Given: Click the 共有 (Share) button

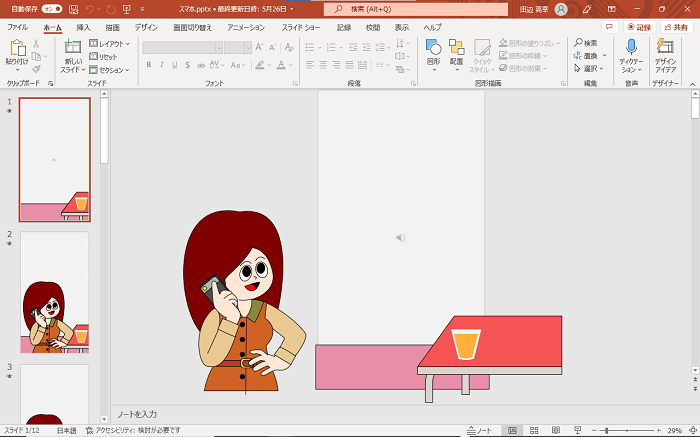Looking at the screenshot, I should coord(676,27).
